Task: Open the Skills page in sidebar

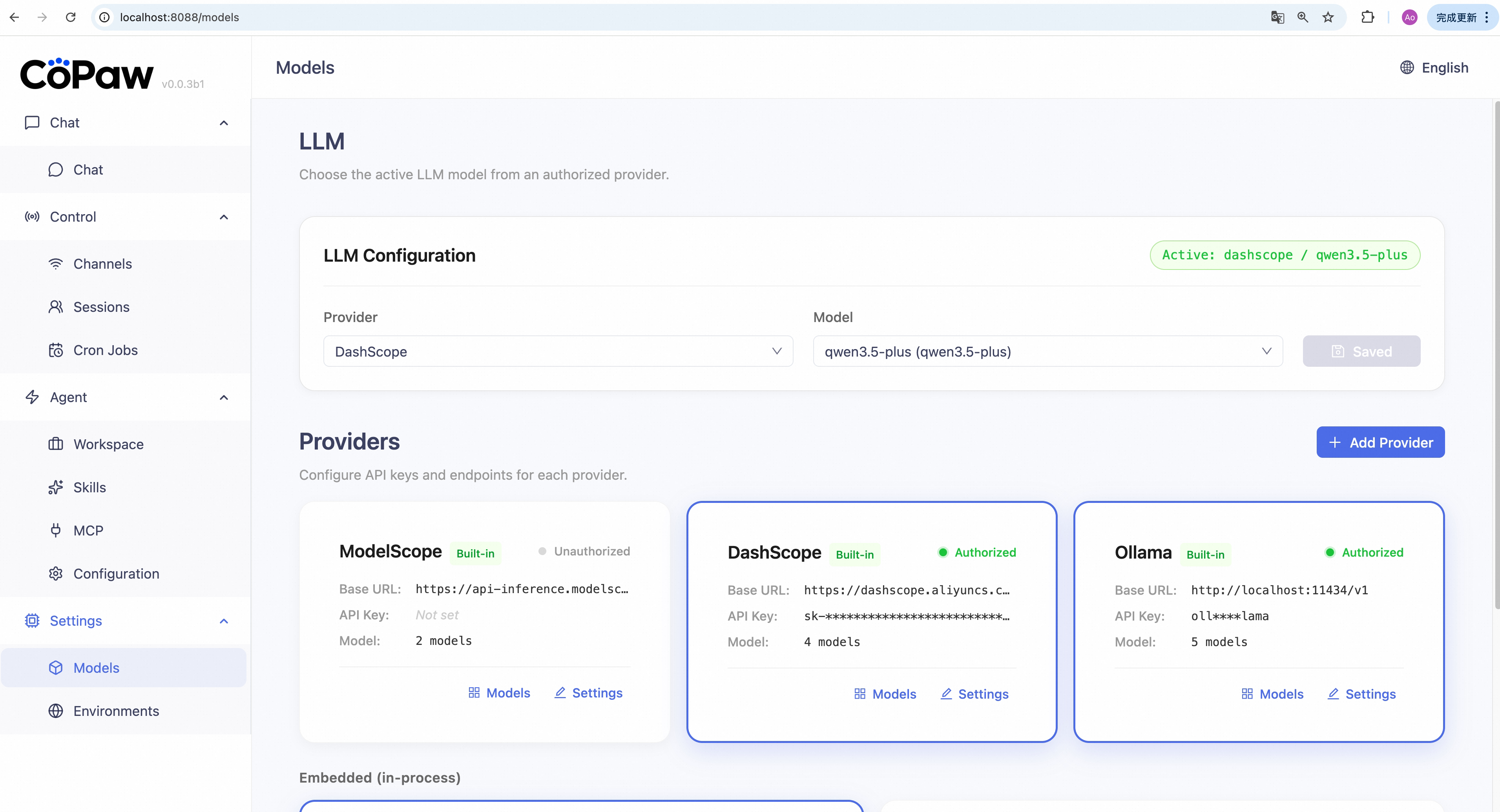Action: click(89, 487)
